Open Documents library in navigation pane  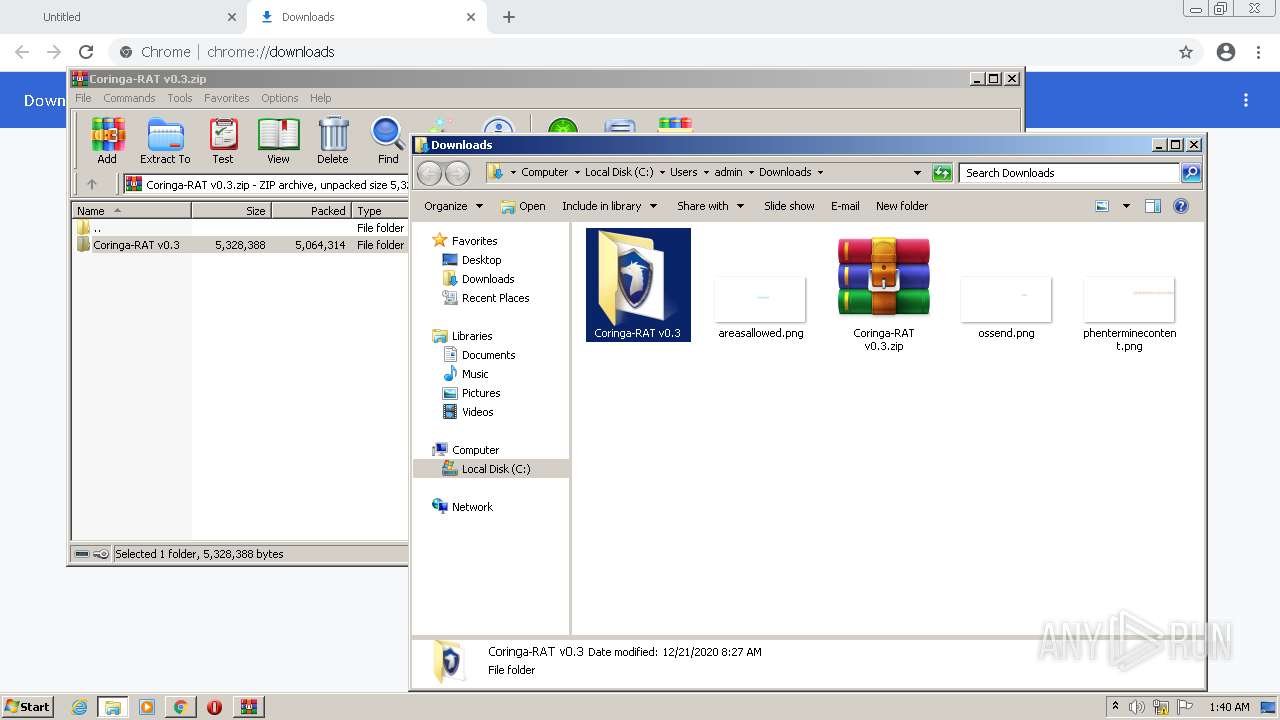pos(488,355)
